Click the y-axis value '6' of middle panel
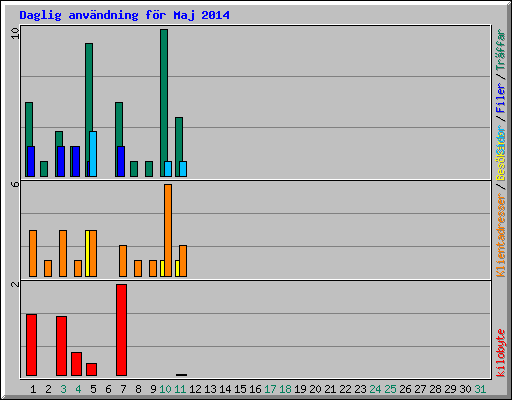Image resolution: width=512 pixels, height=400 pixels. point(15,184)
